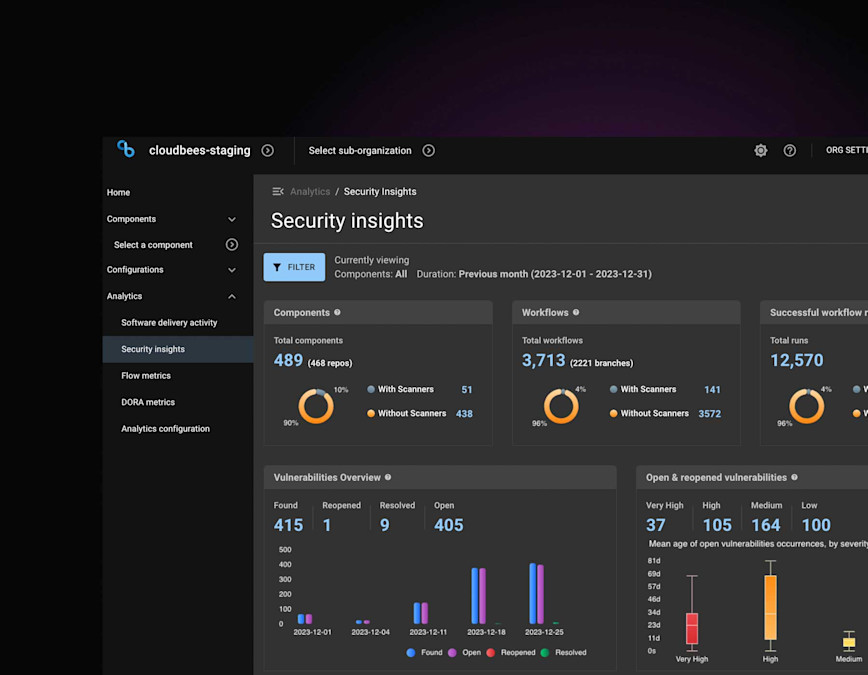
Task: Hide the Resolved series via its legend marker
Action: click(x=543, y=652)
